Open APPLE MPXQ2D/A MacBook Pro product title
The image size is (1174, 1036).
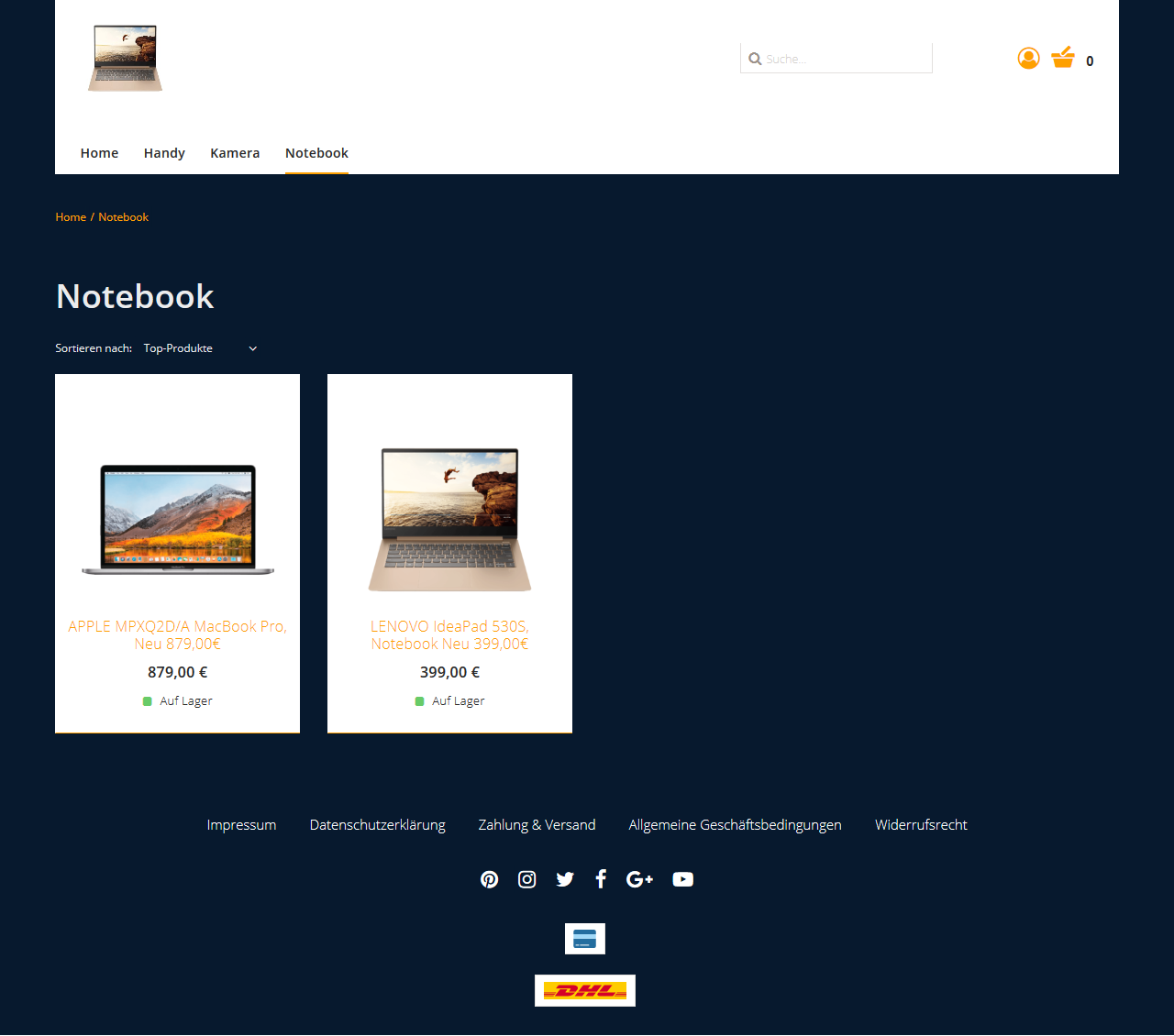click(177, 634)
